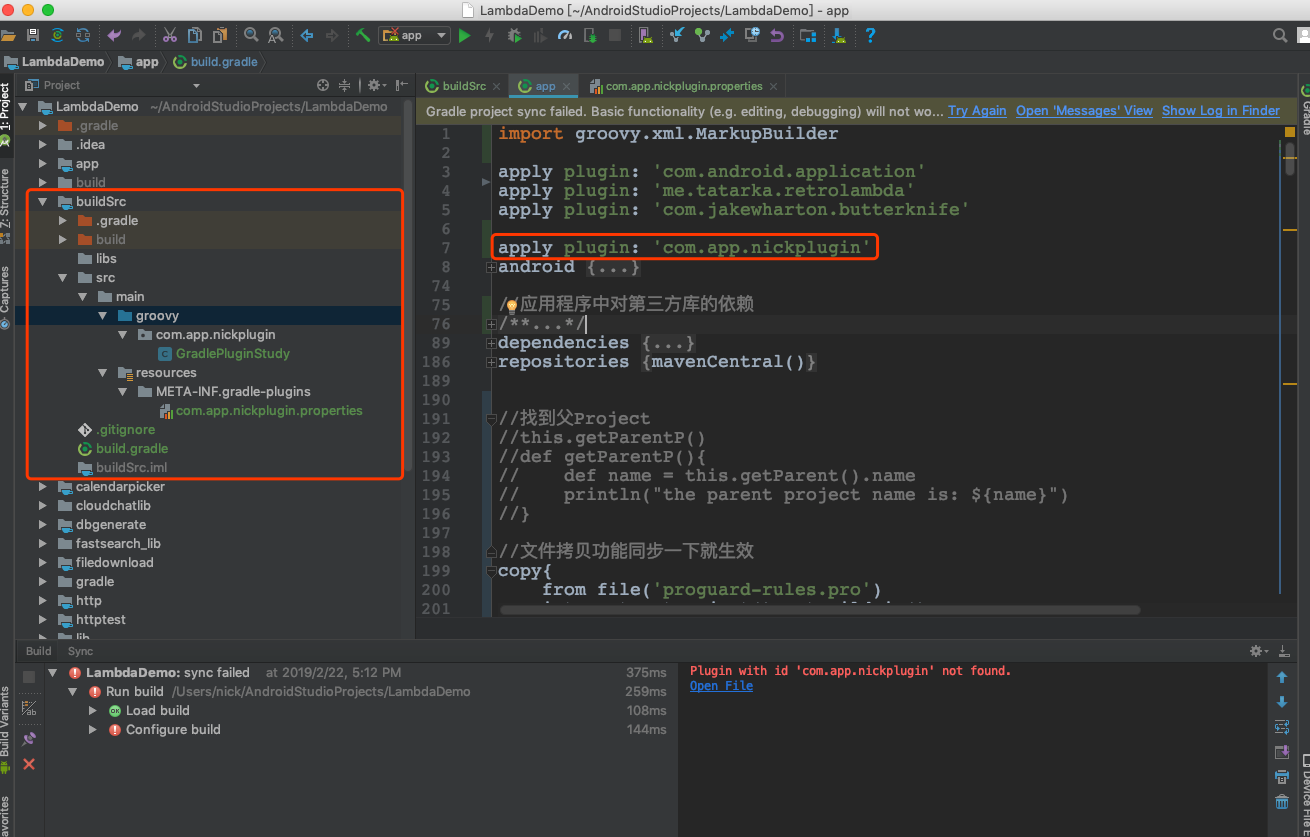
Task: Open Project Structure icon
Action: point(808,35)
